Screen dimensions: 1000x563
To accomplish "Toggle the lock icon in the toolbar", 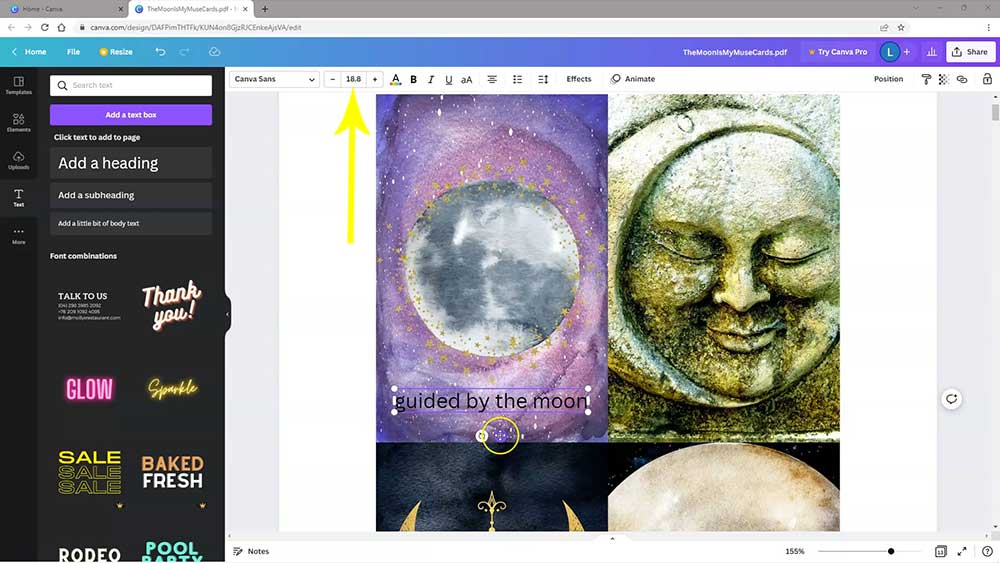I will 987,79.
